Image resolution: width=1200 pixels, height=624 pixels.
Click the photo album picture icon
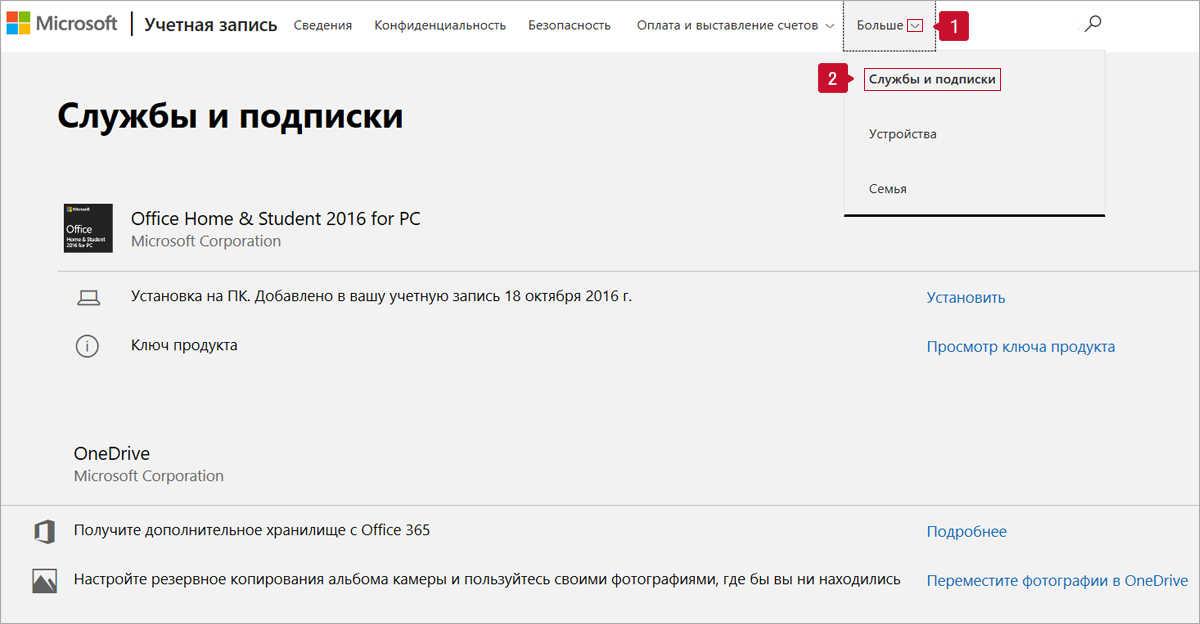(x=44, y=581)
